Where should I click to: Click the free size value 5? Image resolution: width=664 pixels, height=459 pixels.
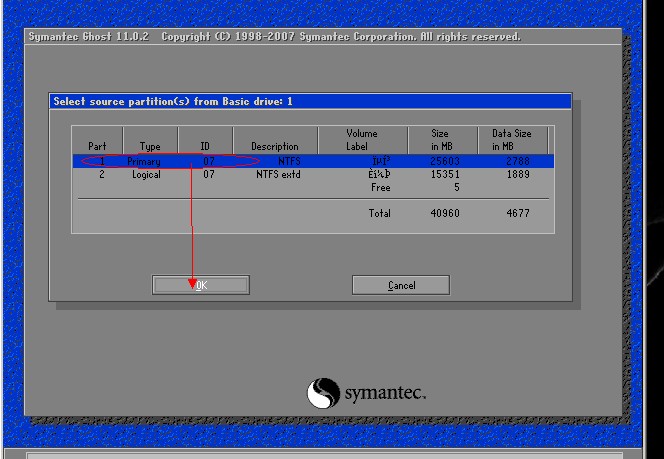(x=456, y=188)
